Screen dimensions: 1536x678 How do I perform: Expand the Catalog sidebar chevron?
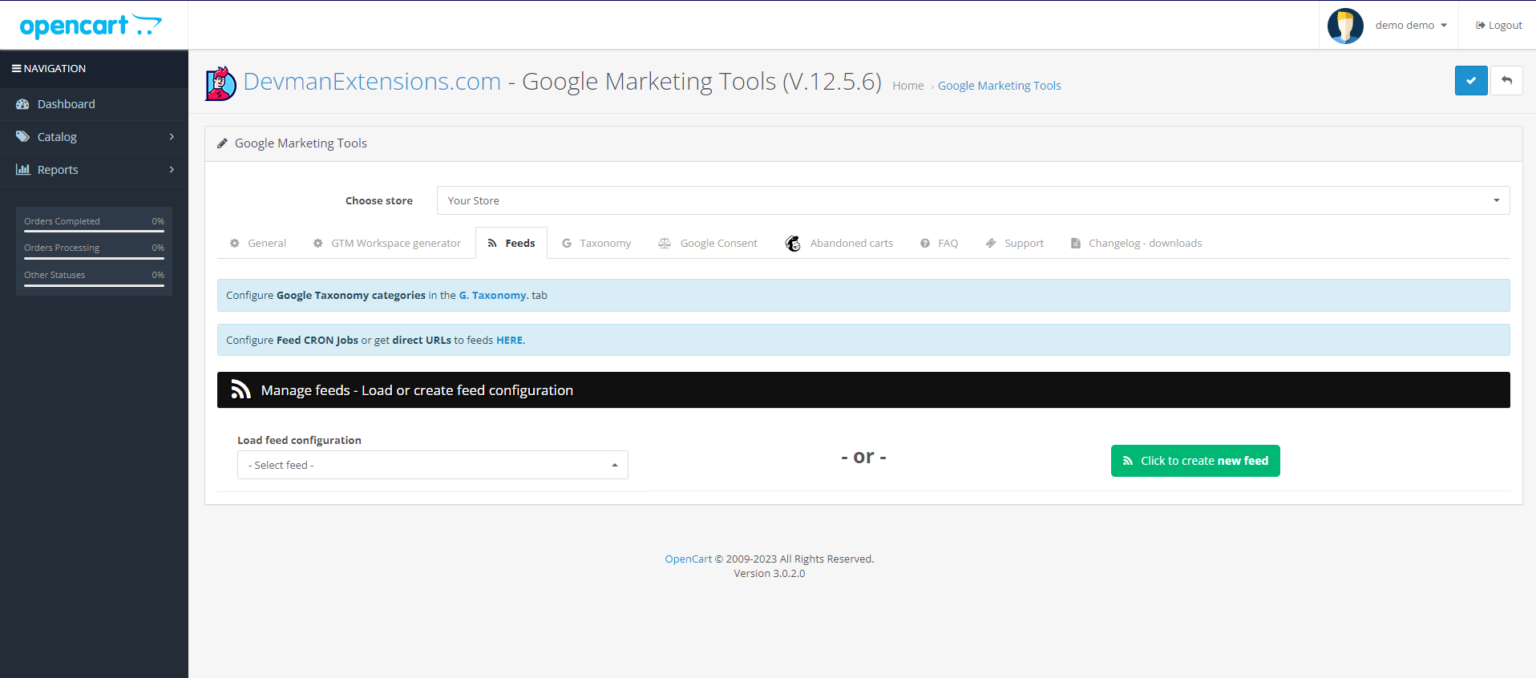point(171,136)
